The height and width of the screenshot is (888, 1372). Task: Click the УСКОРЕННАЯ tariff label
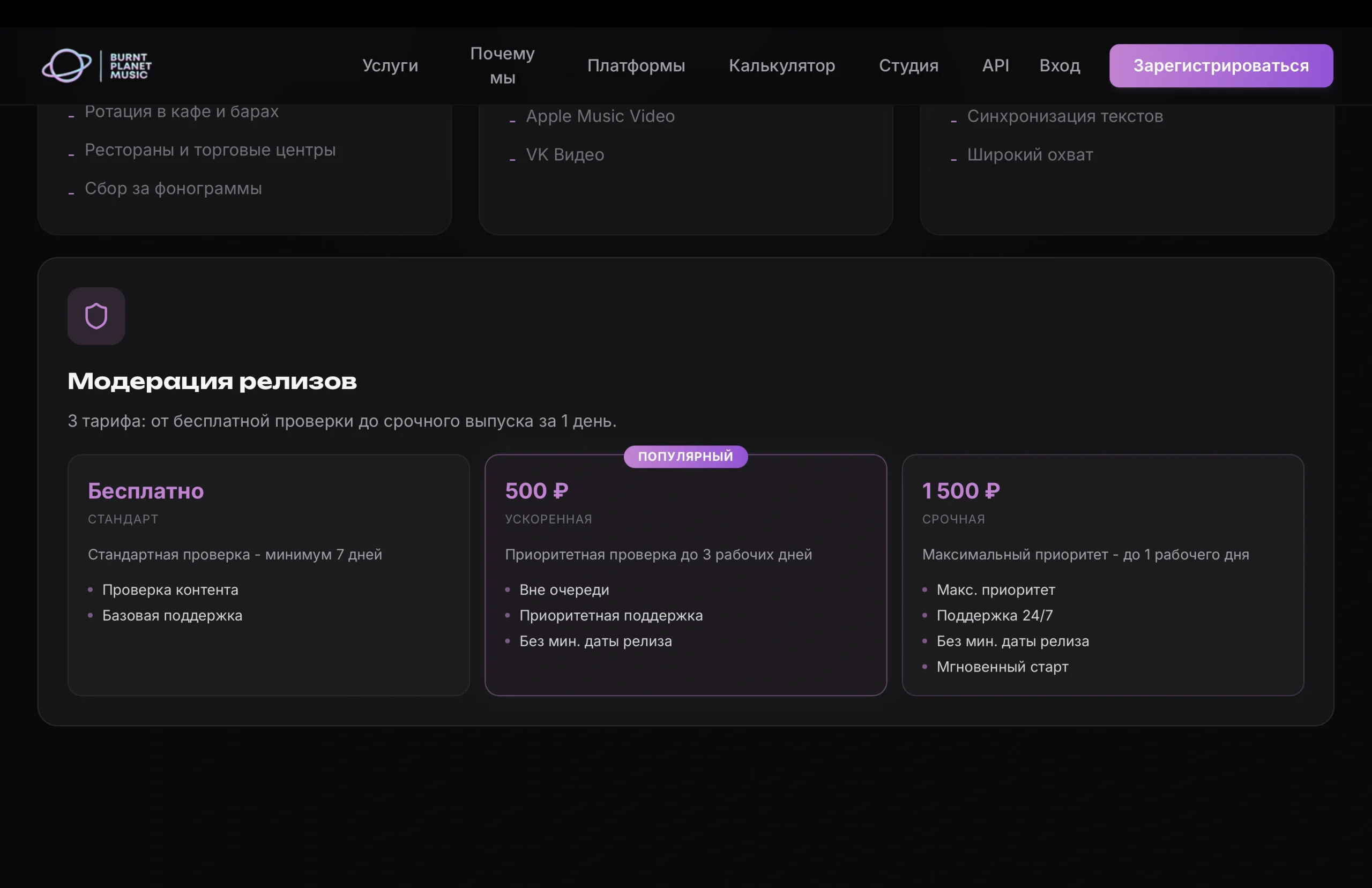click(548, 519)
